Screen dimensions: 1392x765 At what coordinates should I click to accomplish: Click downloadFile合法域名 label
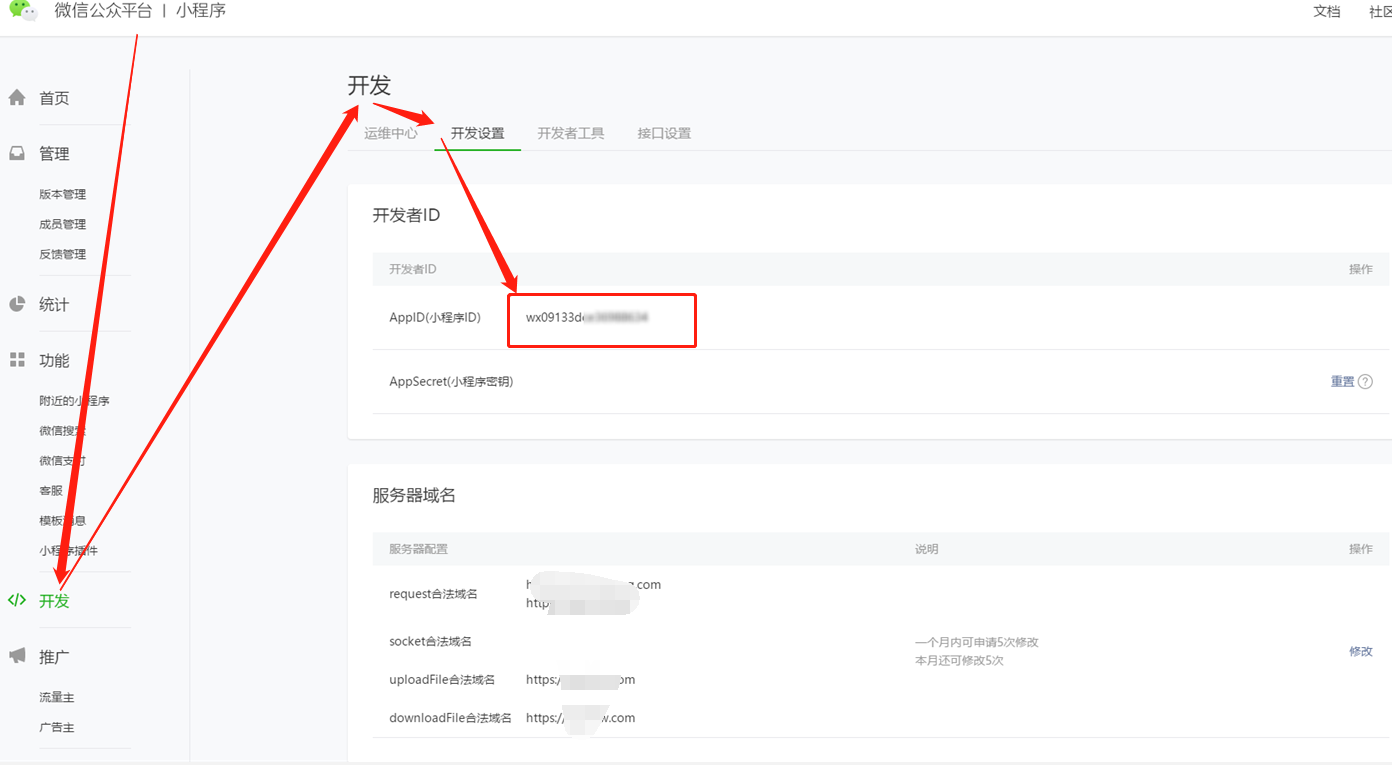[x=450, y=718]
